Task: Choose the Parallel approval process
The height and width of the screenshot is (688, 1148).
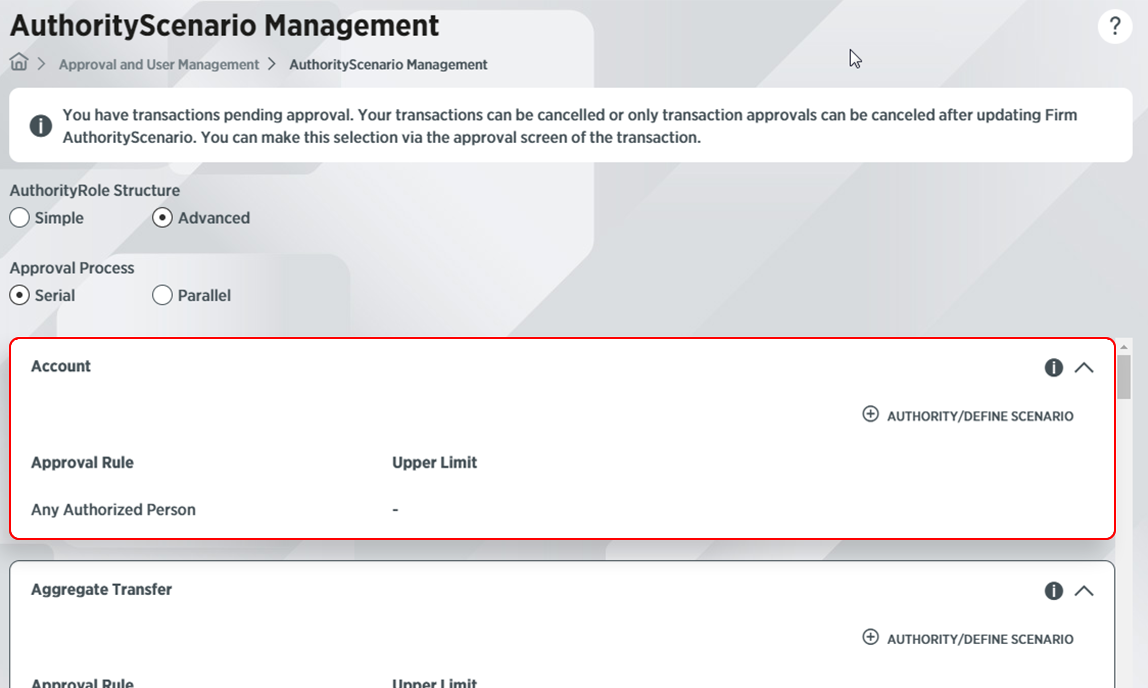Action: click(163, 296)
